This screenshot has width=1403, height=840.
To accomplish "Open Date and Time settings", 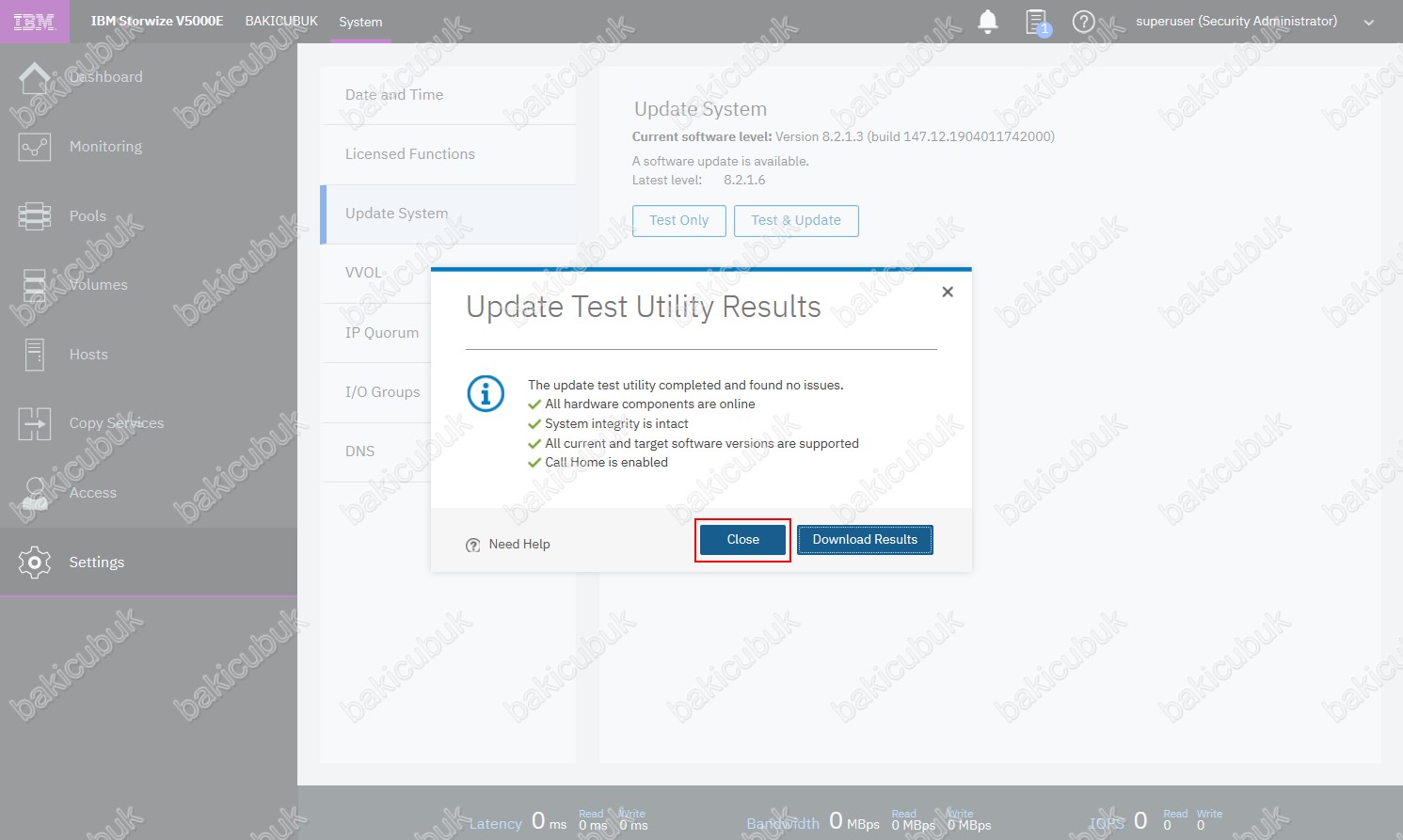I will click(448, 95).
